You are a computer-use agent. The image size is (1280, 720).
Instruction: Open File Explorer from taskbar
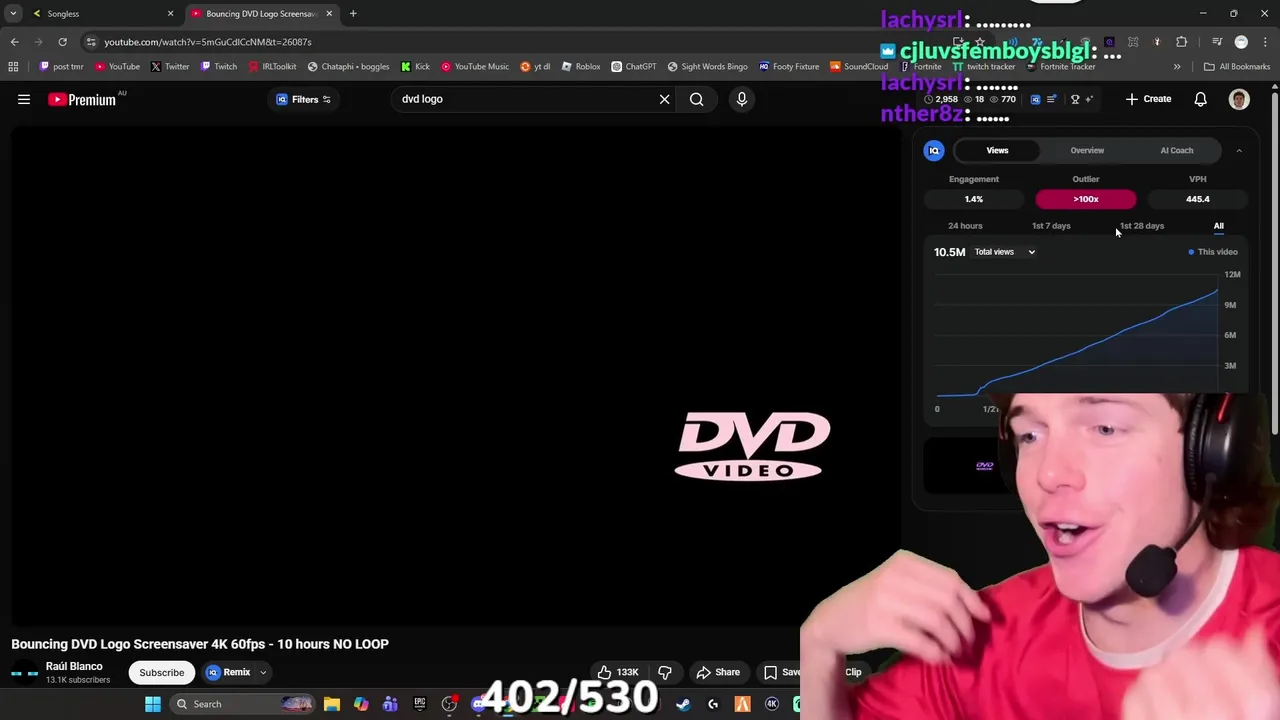(331, 704)
